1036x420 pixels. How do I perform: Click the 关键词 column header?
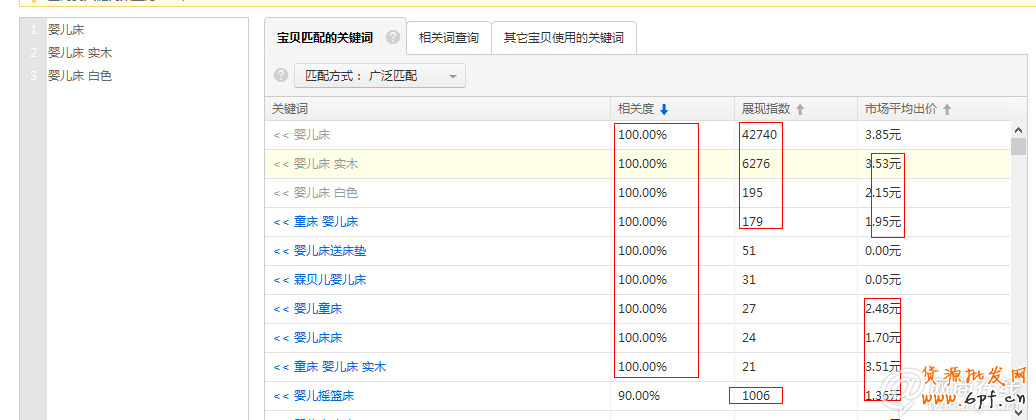click(x=290, y=109)
